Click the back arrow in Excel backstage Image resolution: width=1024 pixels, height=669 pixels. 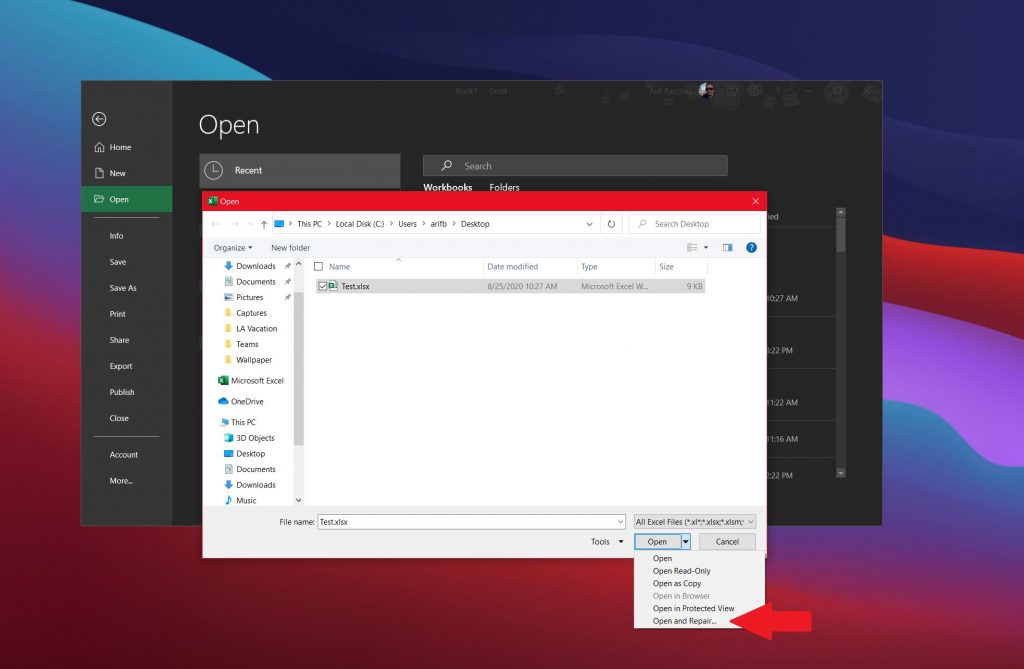99,119
